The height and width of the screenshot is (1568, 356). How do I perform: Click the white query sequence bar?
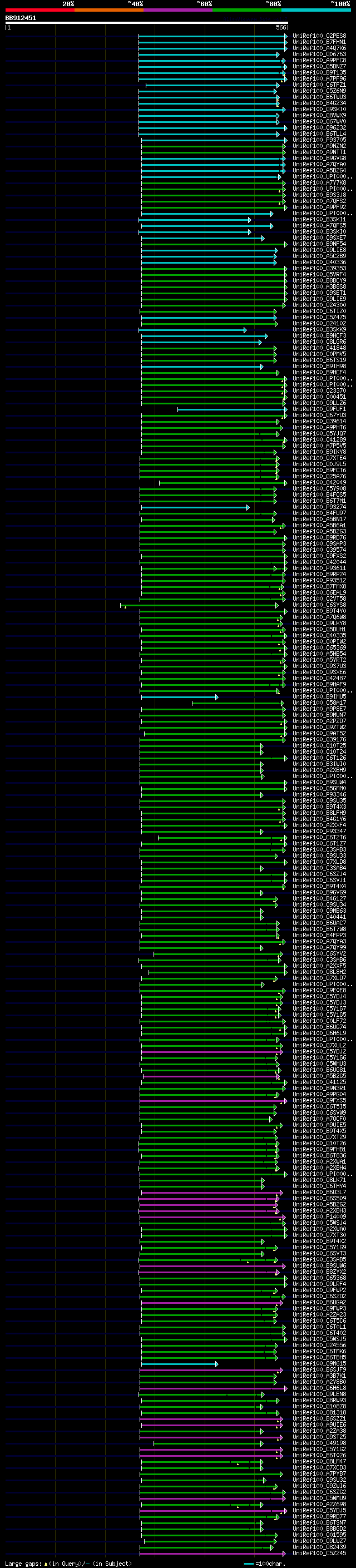click(147, 22)
